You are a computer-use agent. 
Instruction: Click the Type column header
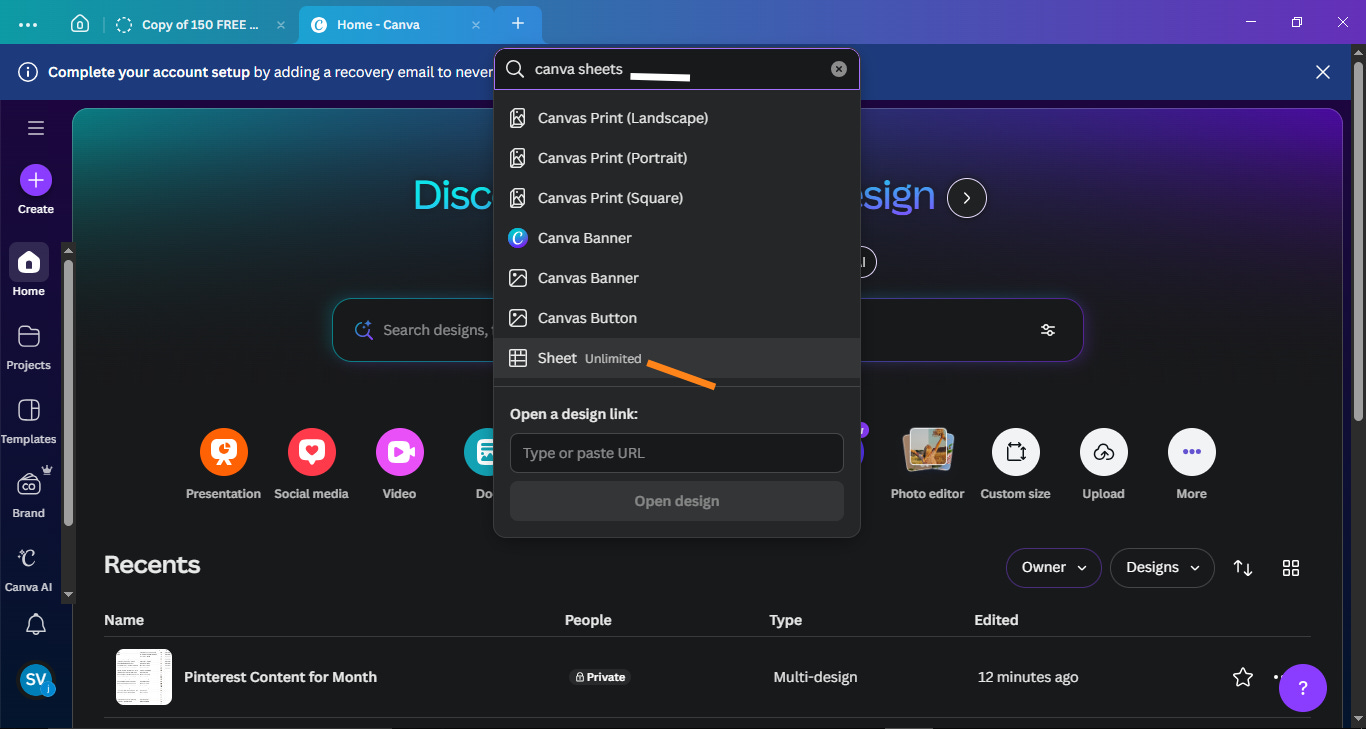786,620
